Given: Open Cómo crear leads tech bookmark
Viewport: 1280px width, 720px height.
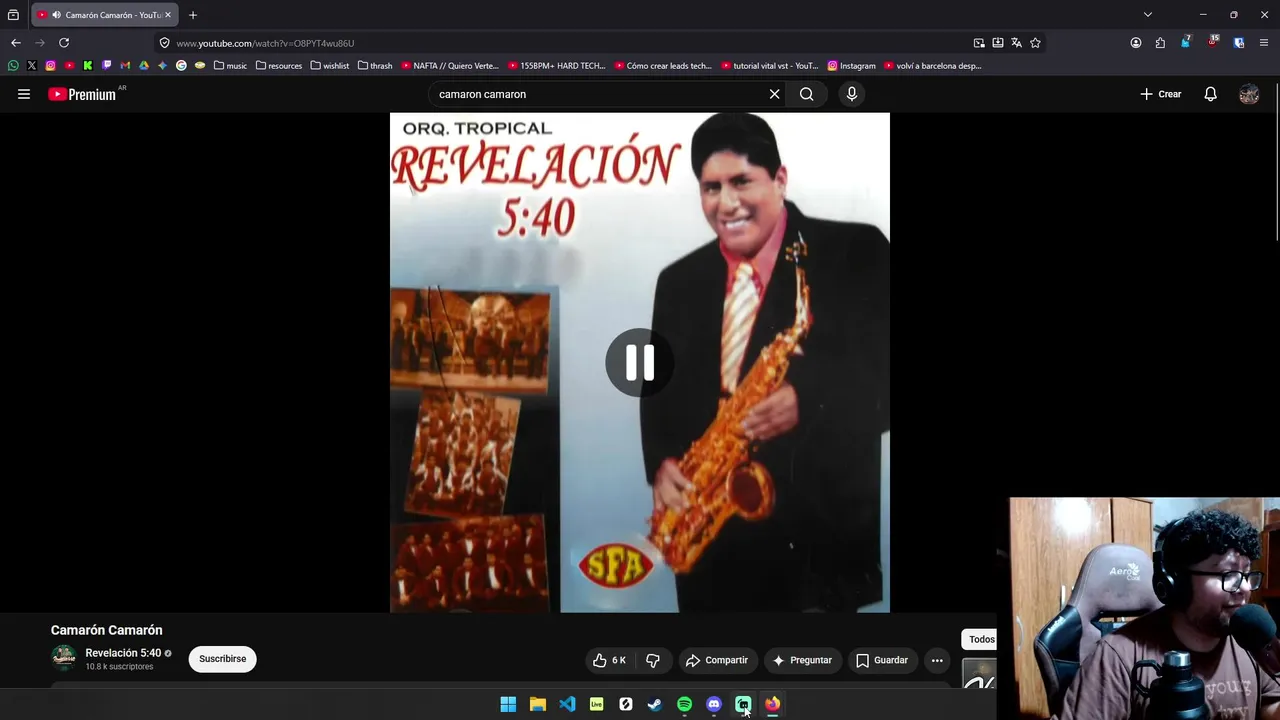Looking at the screenshot, I should click(x=663, y=66).
